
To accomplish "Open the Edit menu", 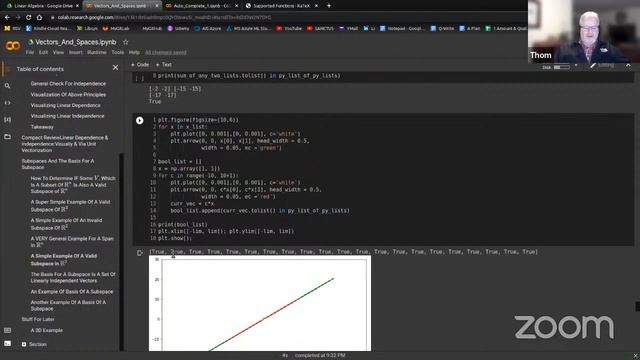I will coord(43,52).
